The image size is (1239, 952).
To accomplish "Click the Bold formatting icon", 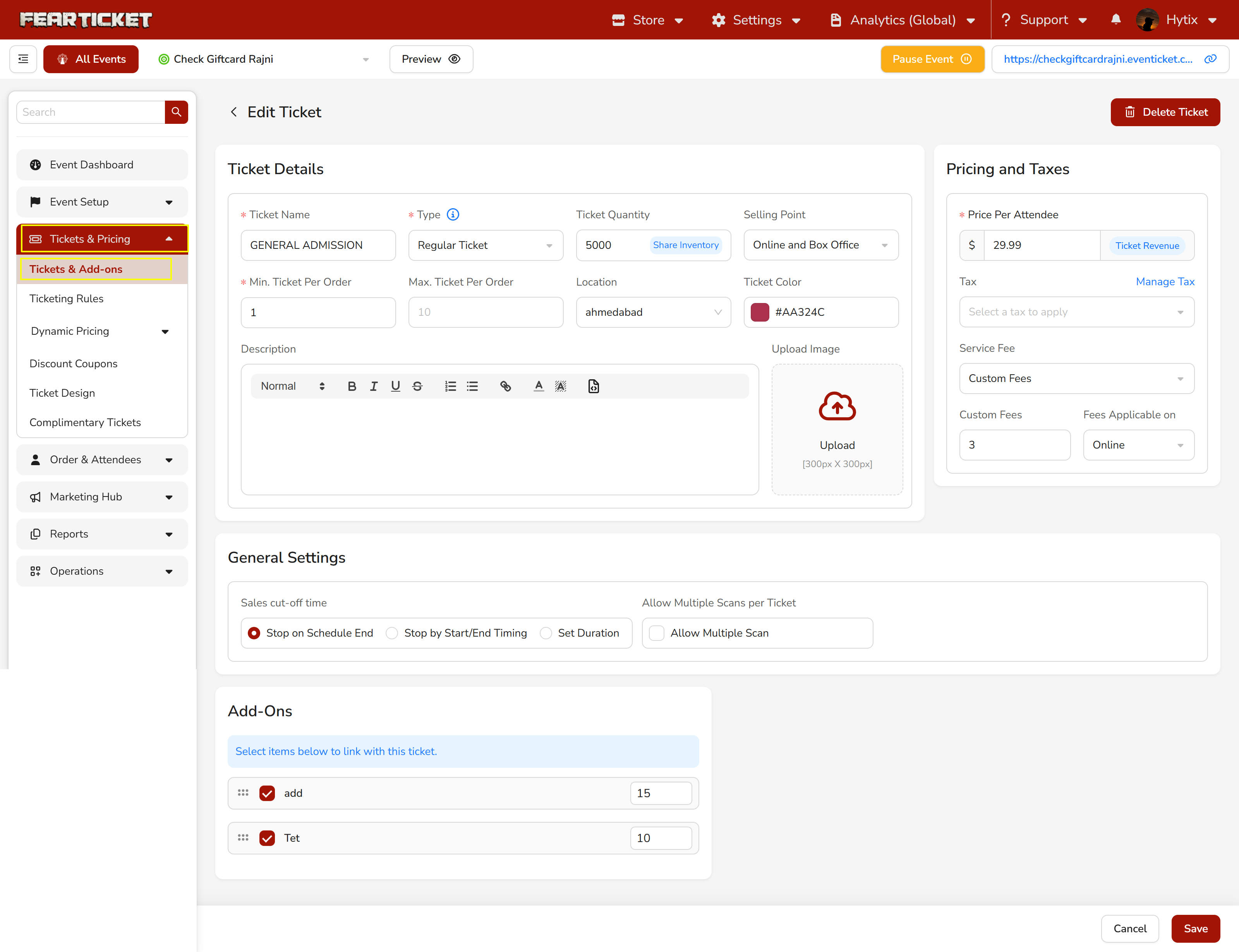I will (352, 386).
